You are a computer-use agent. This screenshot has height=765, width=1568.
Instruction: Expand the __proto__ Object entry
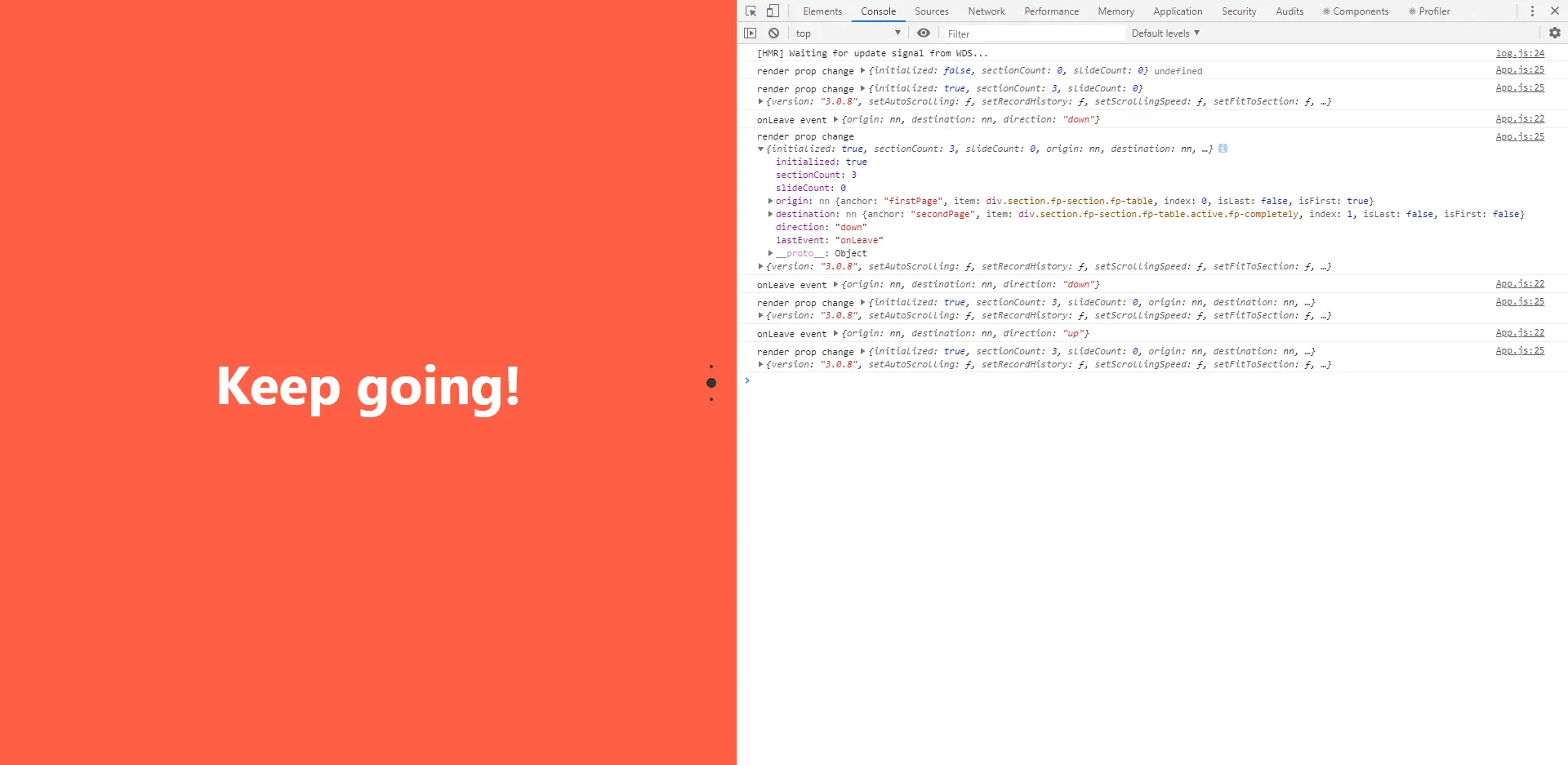point(770,253)
